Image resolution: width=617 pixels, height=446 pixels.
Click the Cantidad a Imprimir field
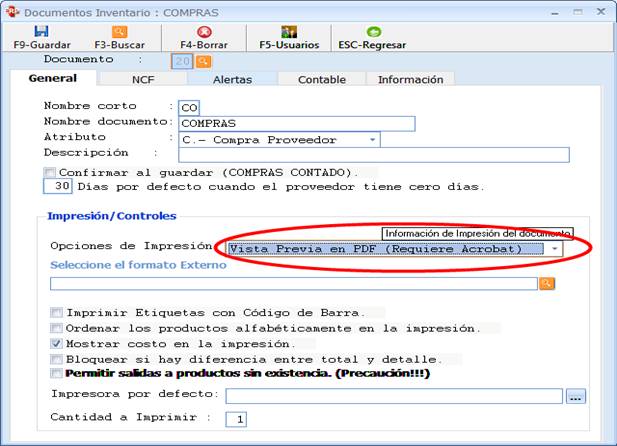click(x=241, y=419)
